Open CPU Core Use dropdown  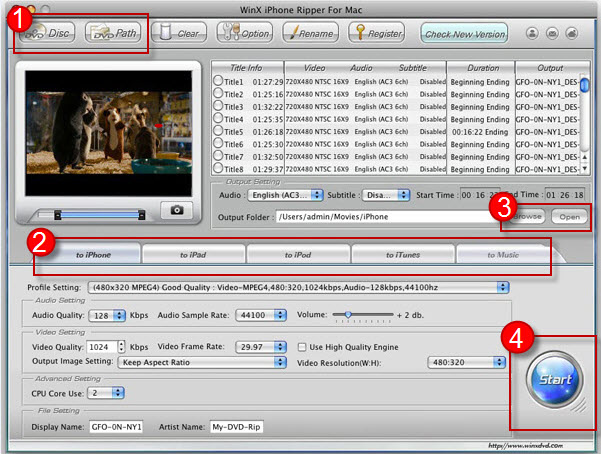[x=106, y=393]
